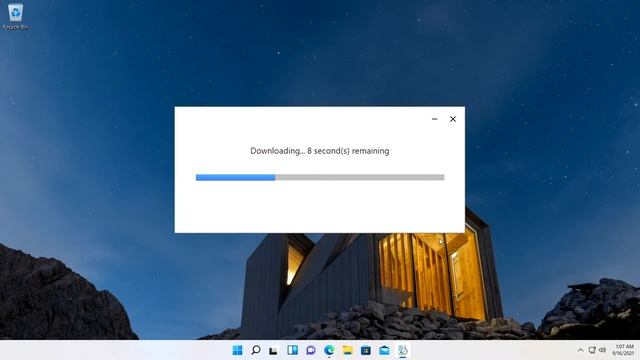Open File Explorer from the taskbar
This screenshot has width=640, height=360.
(347, 350)
